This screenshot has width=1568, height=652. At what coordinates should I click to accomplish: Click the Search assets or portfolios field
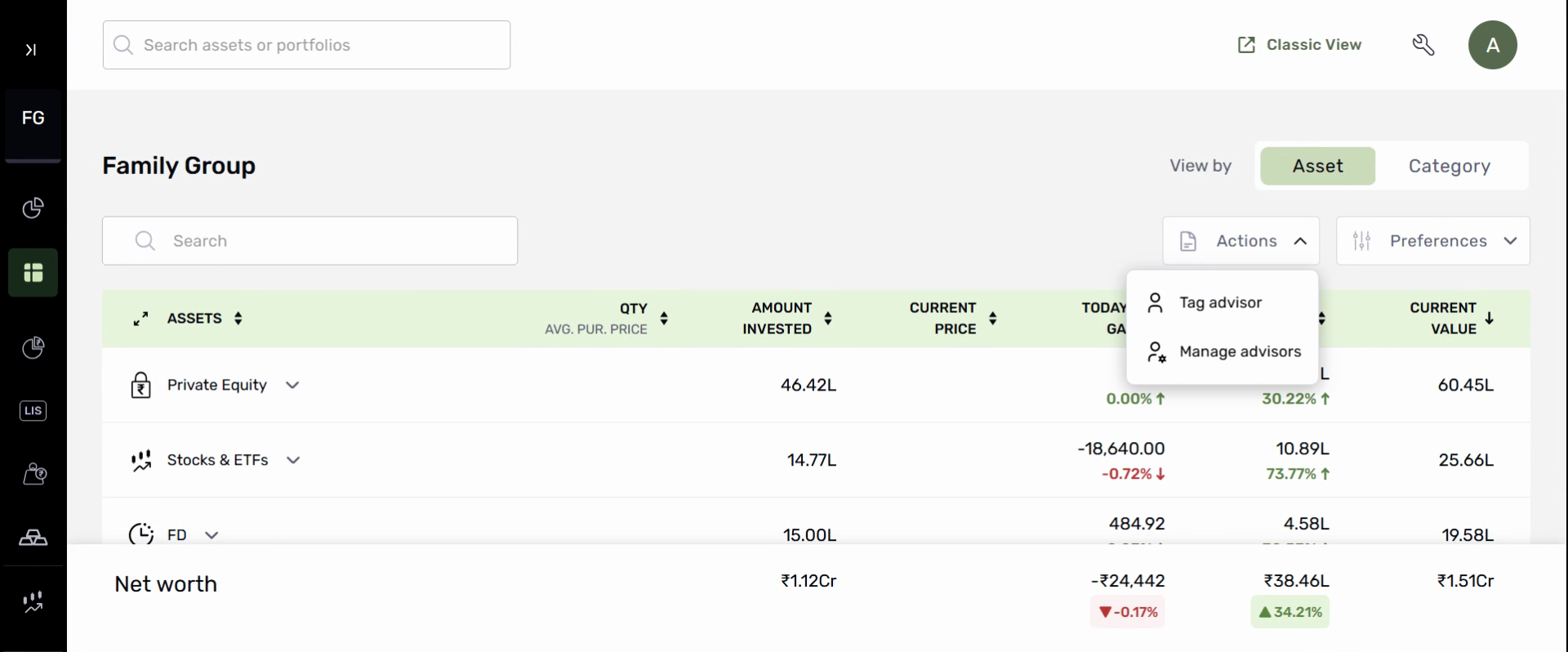[x=306, y=45]
